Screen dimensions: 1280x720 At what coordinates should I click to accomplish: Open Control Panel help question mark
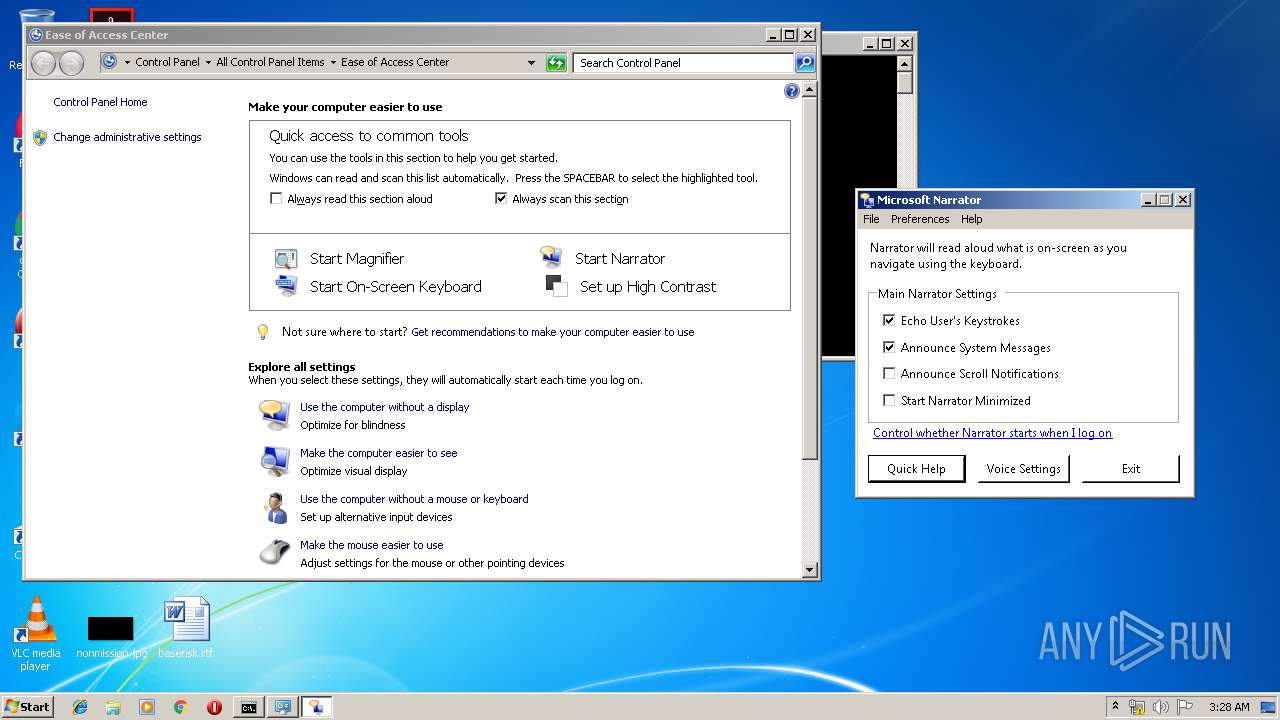[792, 91]
